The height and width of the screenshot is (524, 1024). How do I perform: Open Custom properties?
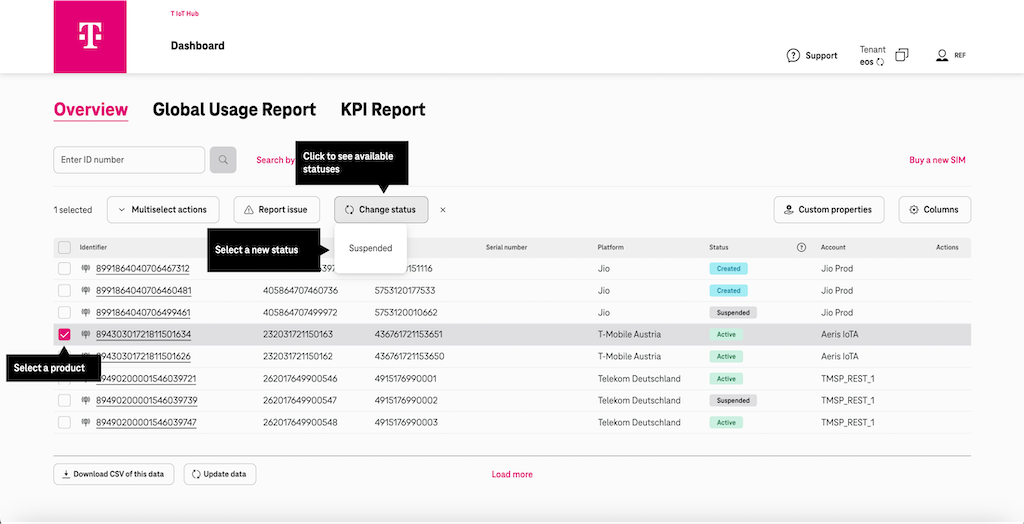pyautogui.click(x=829, y=210)
